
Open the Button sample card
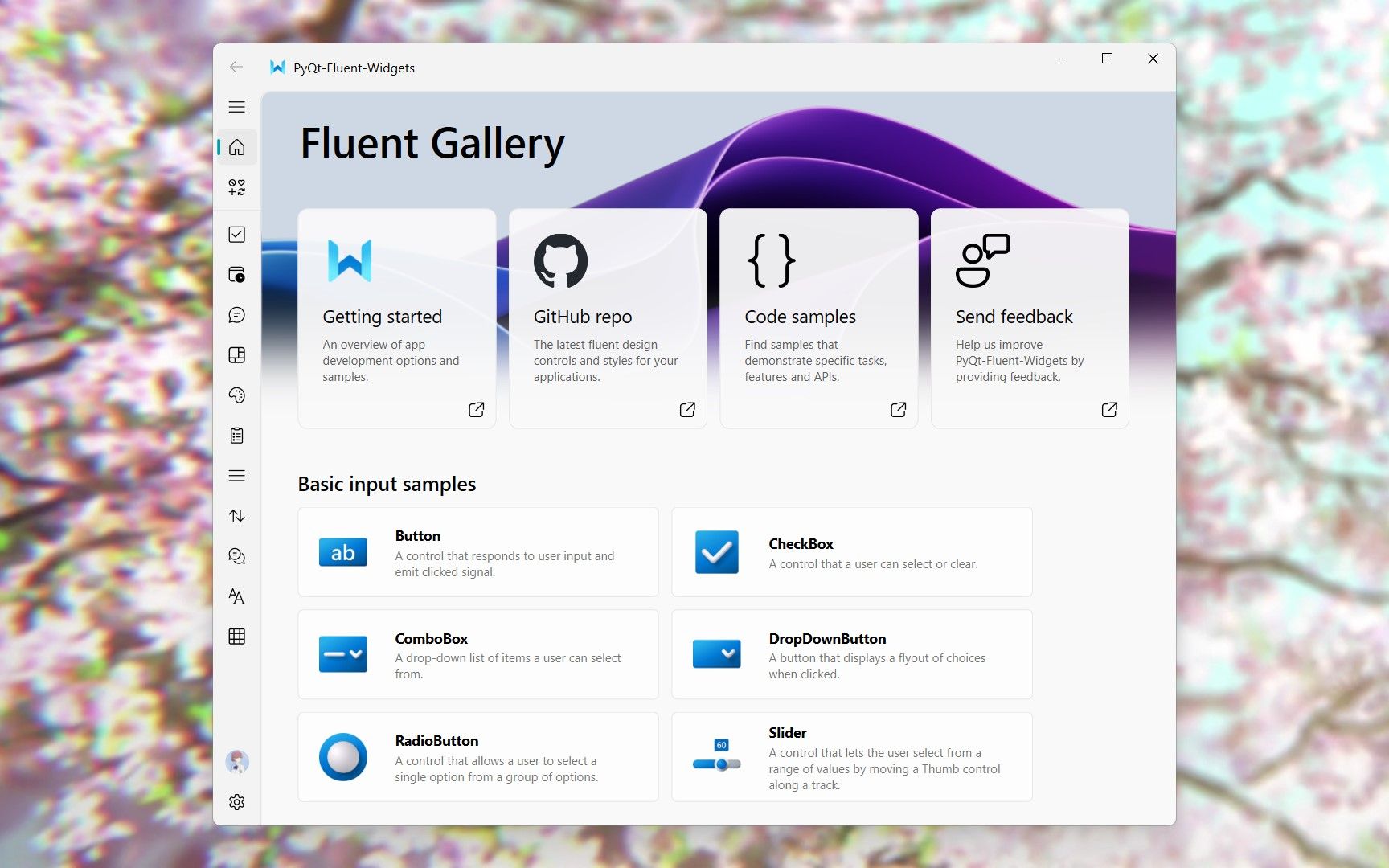point(478,552)
